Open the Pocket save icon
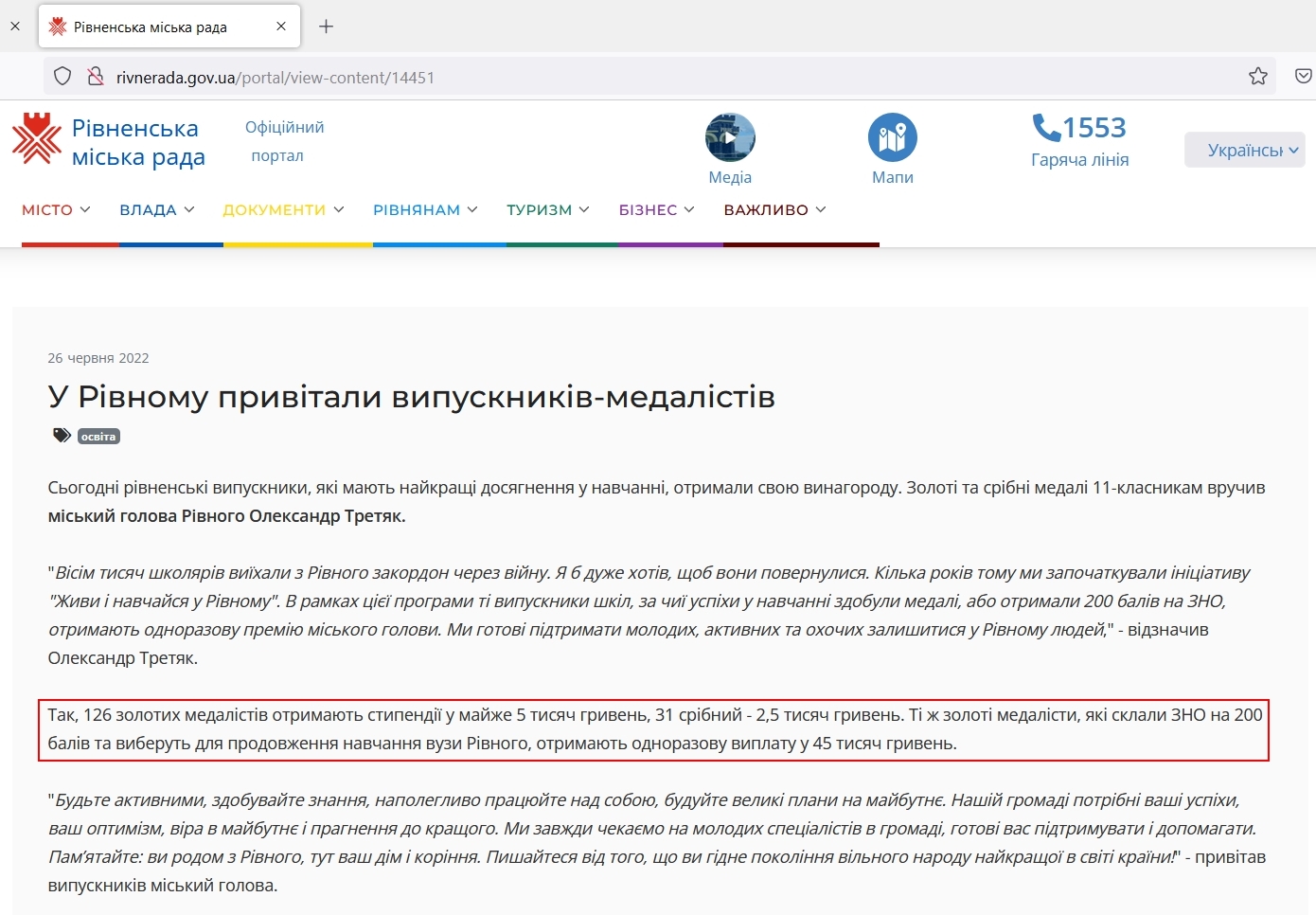Image resolution: width=1316 pixels, height=915 pixels. [x=1303, y=77]
